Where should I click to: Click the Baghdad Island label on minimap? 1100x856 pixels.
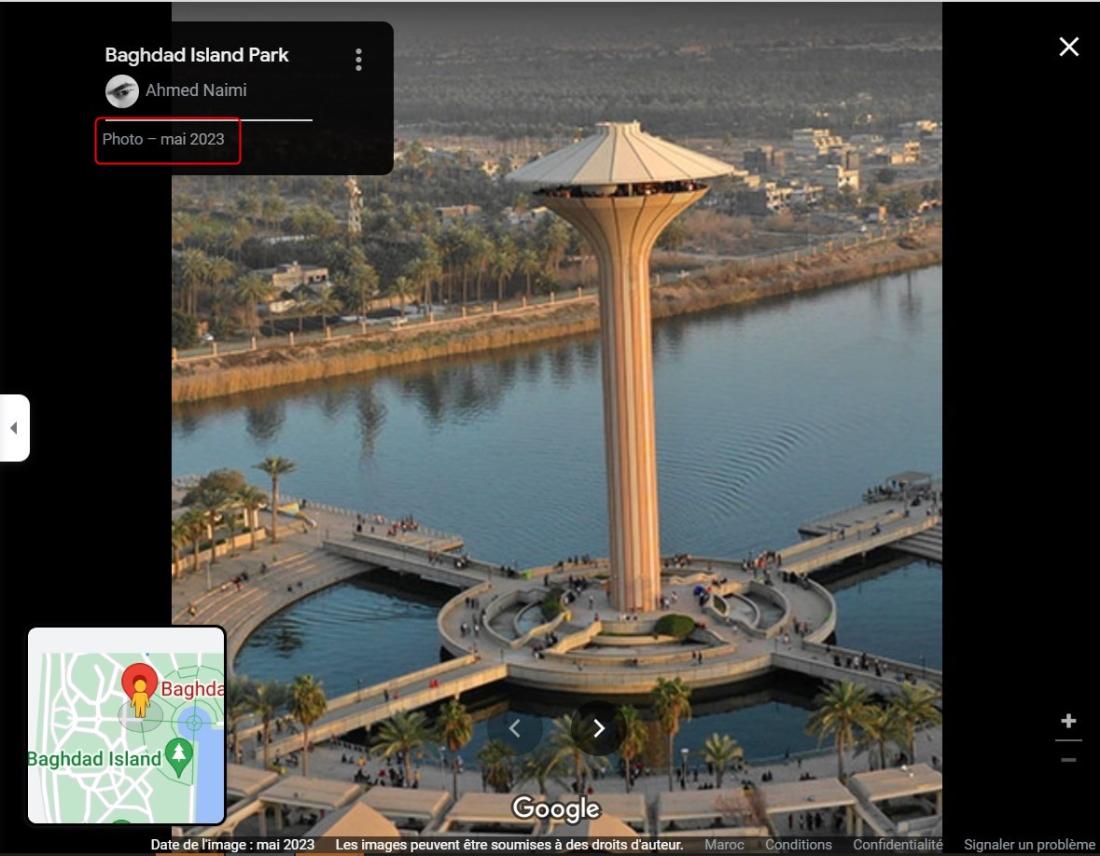pos(94,759)
